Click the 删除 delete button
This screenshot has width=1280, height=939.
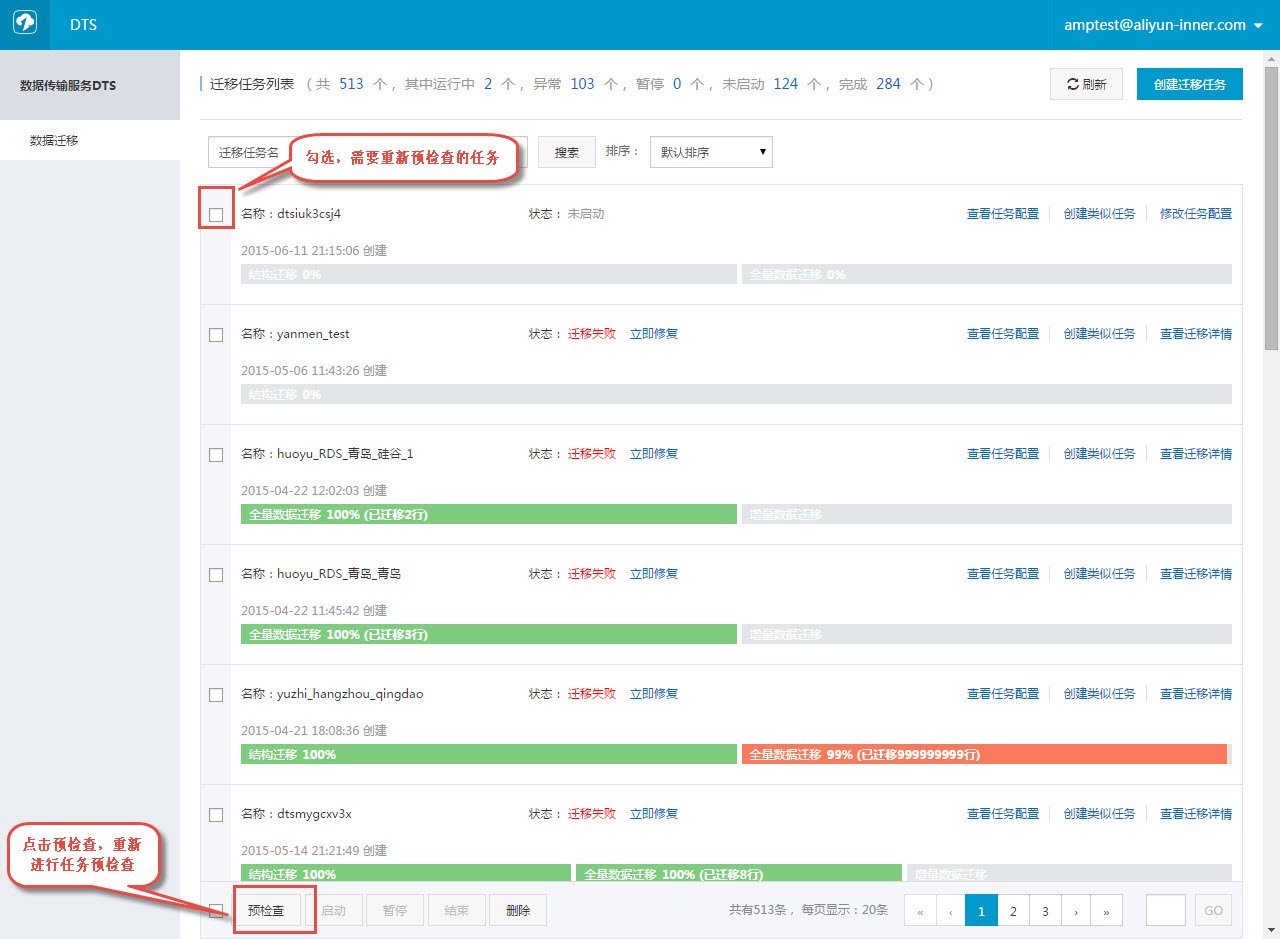518,911
